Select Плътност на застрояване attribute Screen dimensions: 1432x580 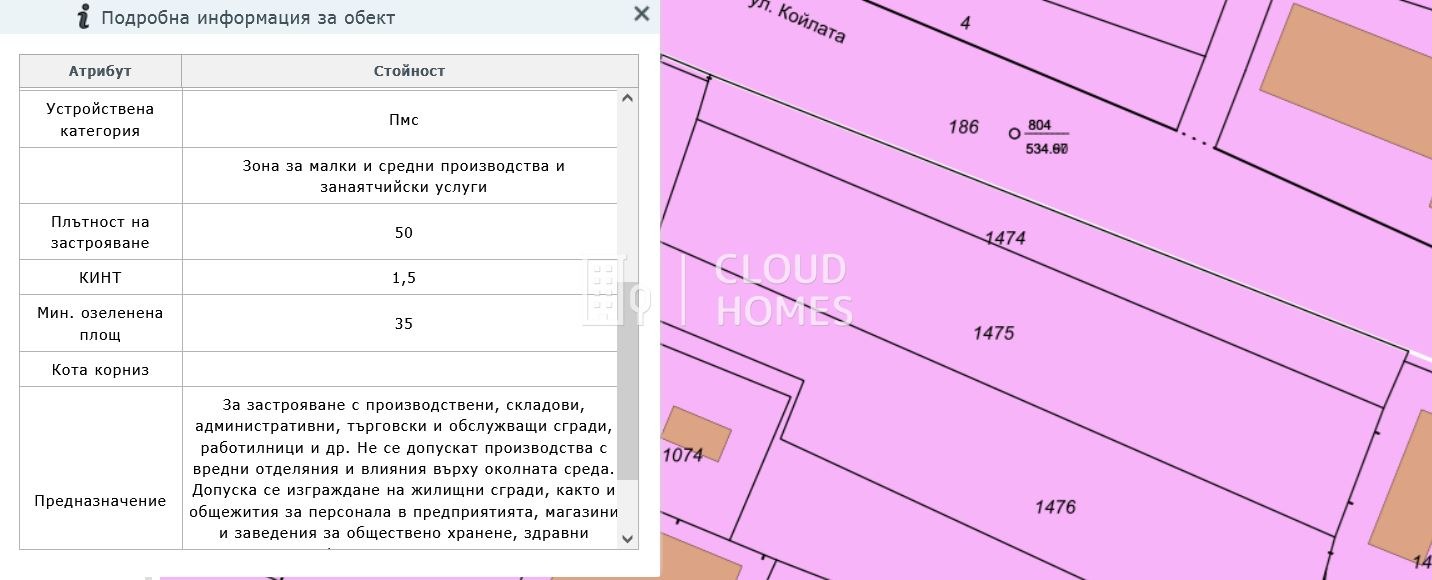(x=100, y=232)
